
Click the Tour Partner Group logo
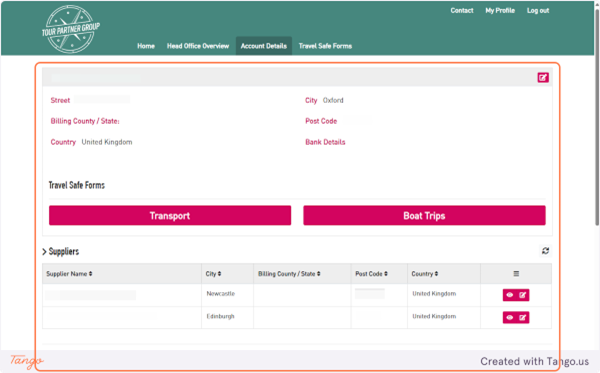click(x=70, y=29)
